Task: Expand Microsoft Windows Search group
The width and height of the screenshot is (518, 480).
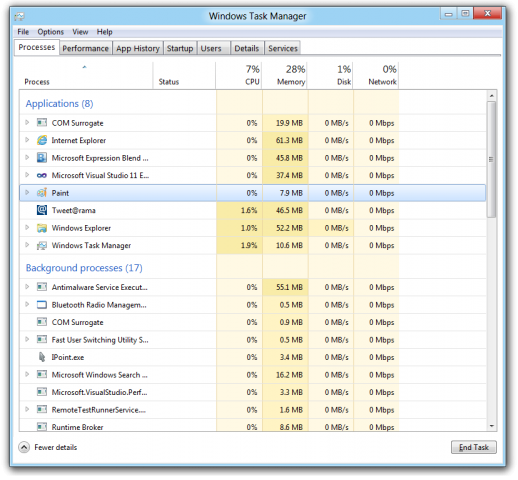Action: tap(27, 374)
